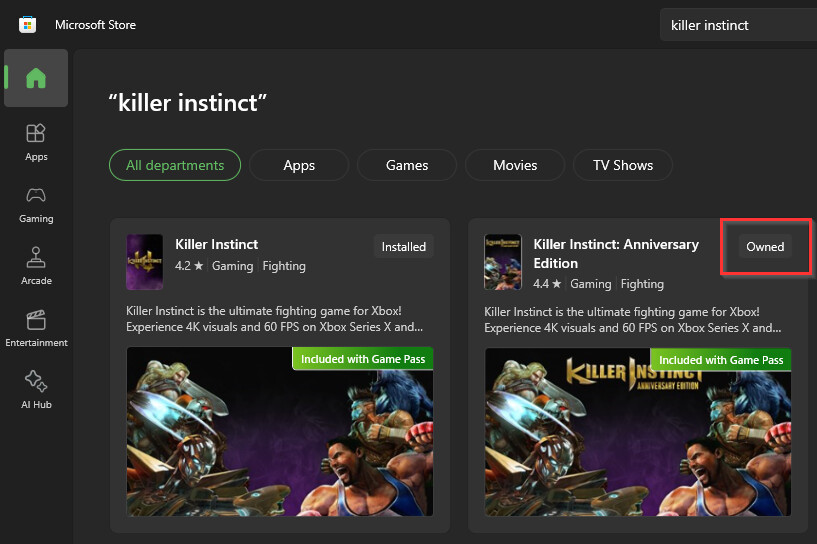Click the Anniversary Edition small app icon
The image size is (817, 544).
pyautogui.click(x=503, y=262)
